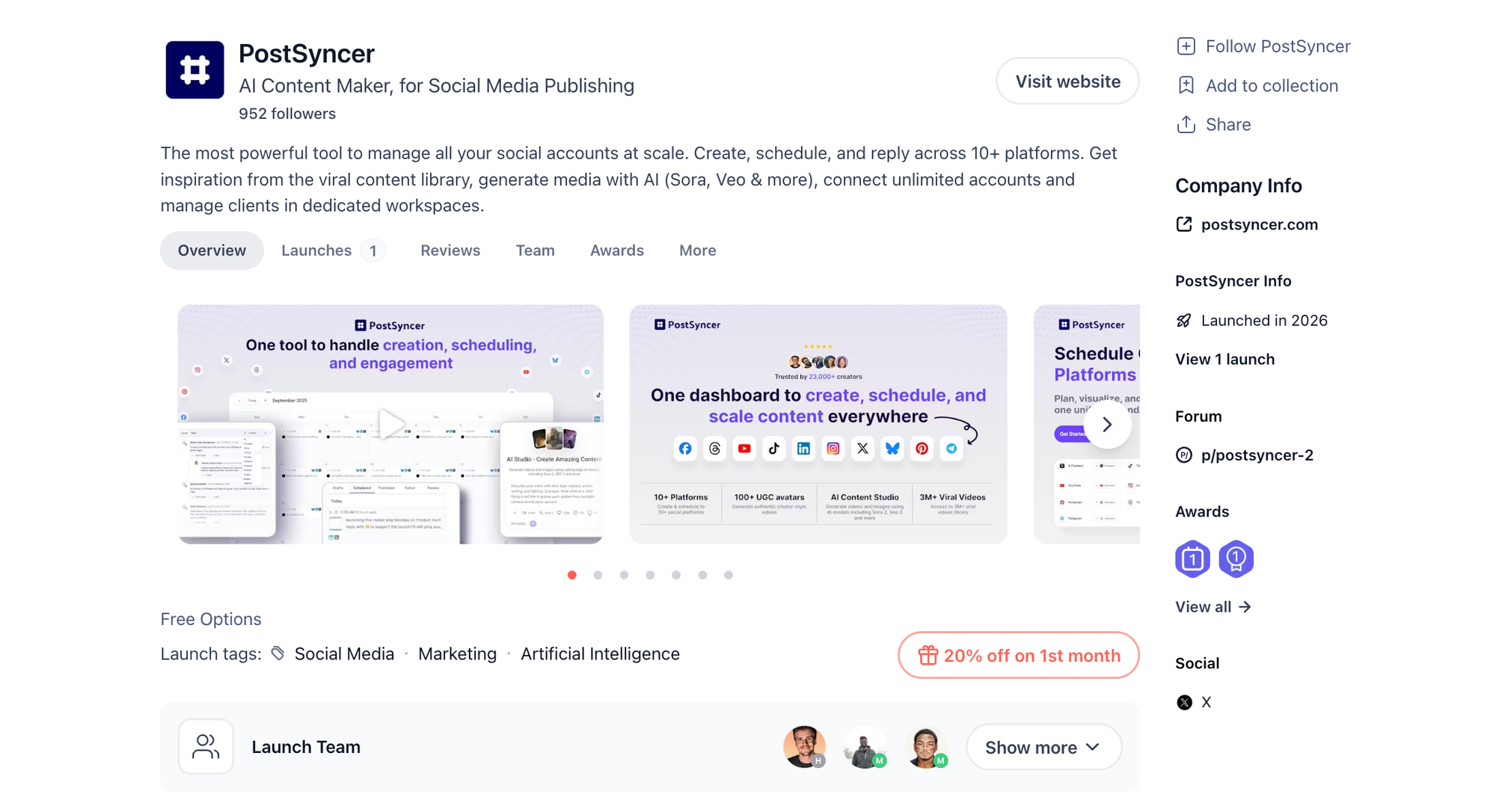Click the gift icon in discount banner
The height and width of the screenshot is (812, 1496).
928,655
